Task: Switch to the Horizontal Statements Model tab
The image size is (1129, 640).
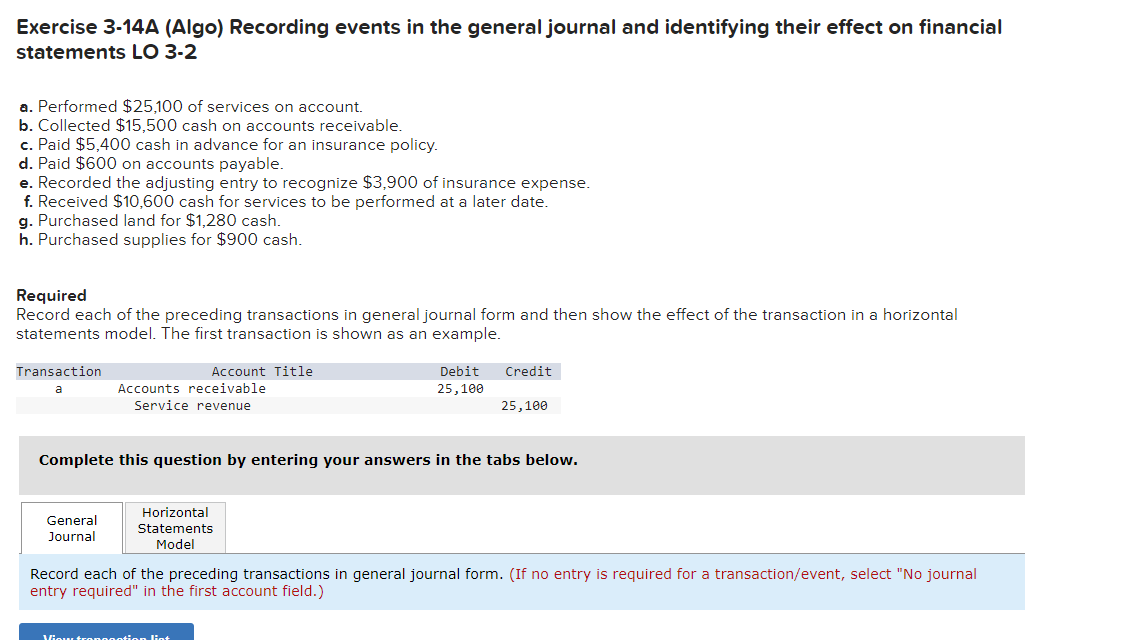Action: tap(175, 528)
